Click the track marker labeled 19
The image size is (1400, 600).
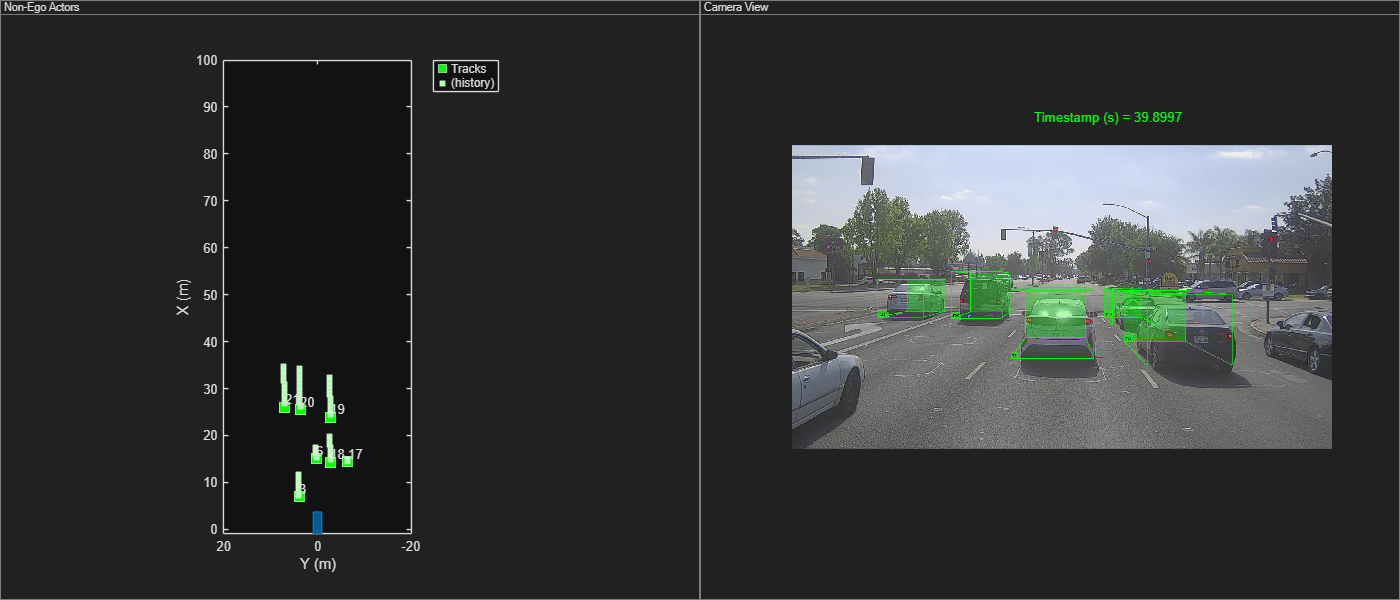[330, 417]
